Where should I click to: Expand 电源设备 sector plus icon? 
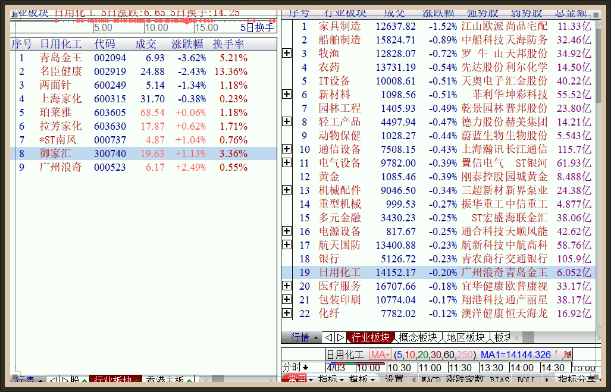(x=287, y=231)
